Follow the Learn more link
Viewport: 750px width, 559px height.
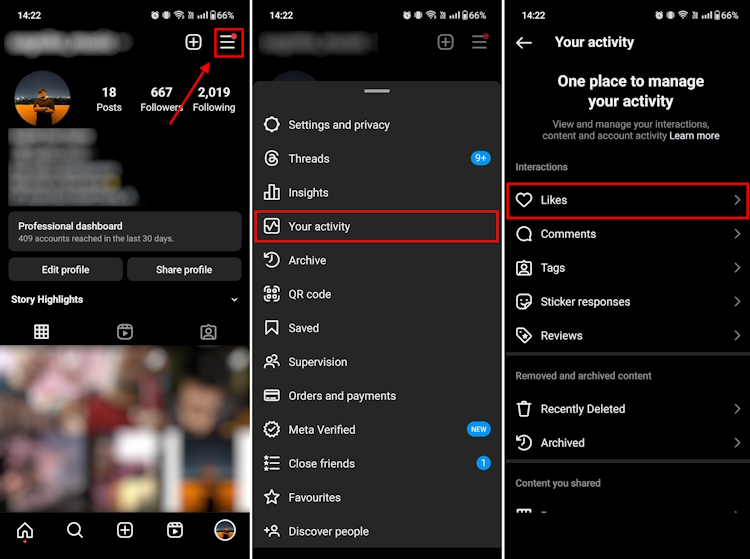[694, 136]
